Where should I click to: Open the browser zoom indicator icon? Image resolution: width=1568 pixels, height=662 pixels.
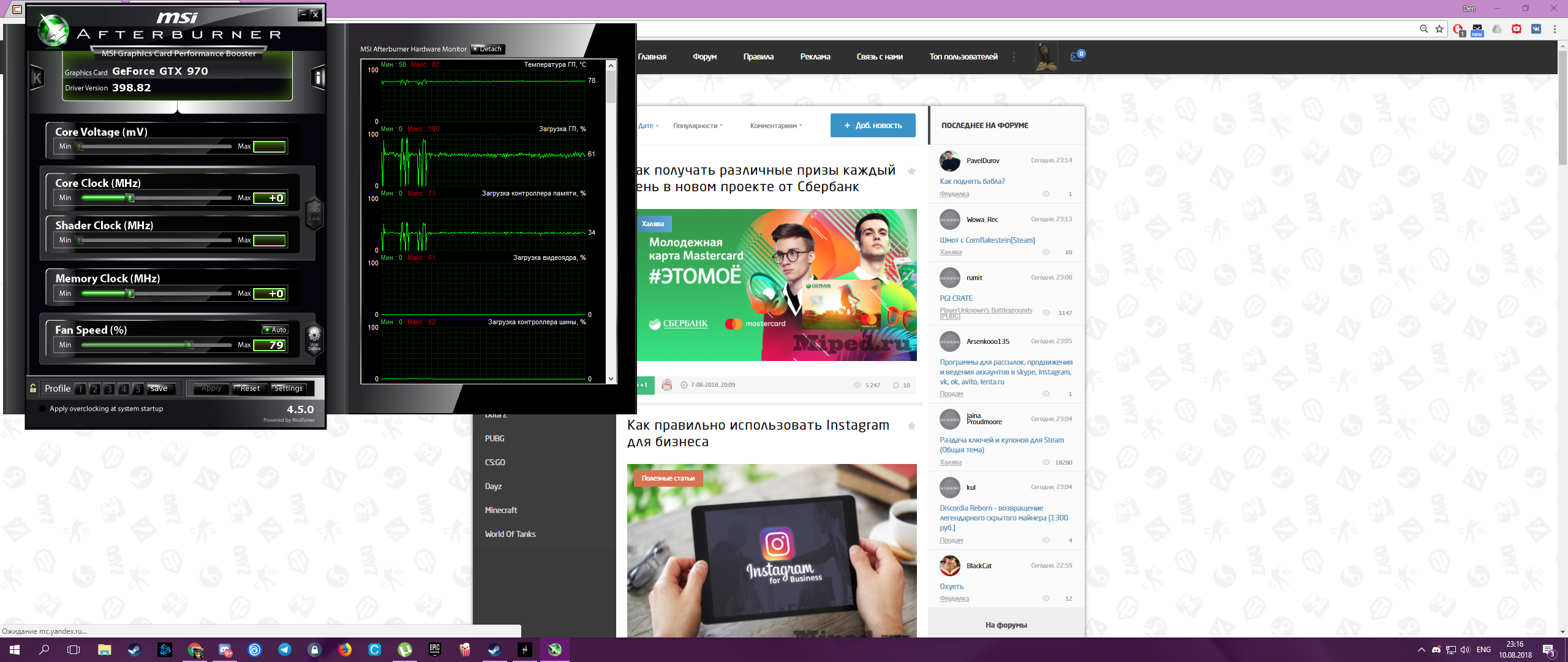coord(1423,29)
